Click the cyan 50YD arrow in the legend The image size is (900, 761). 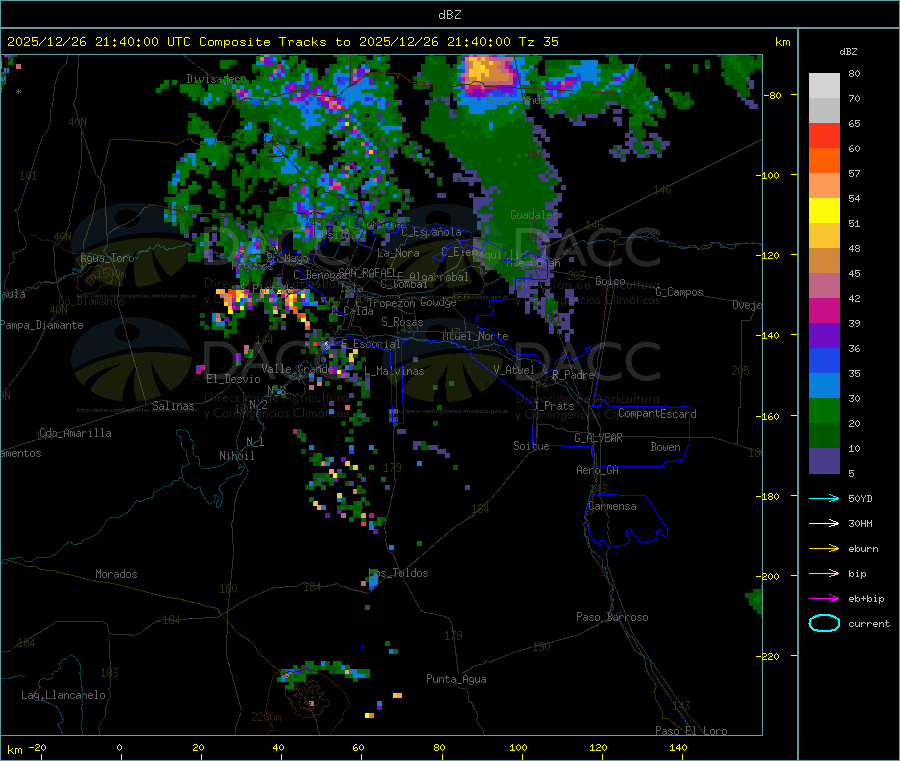[824, 498]
